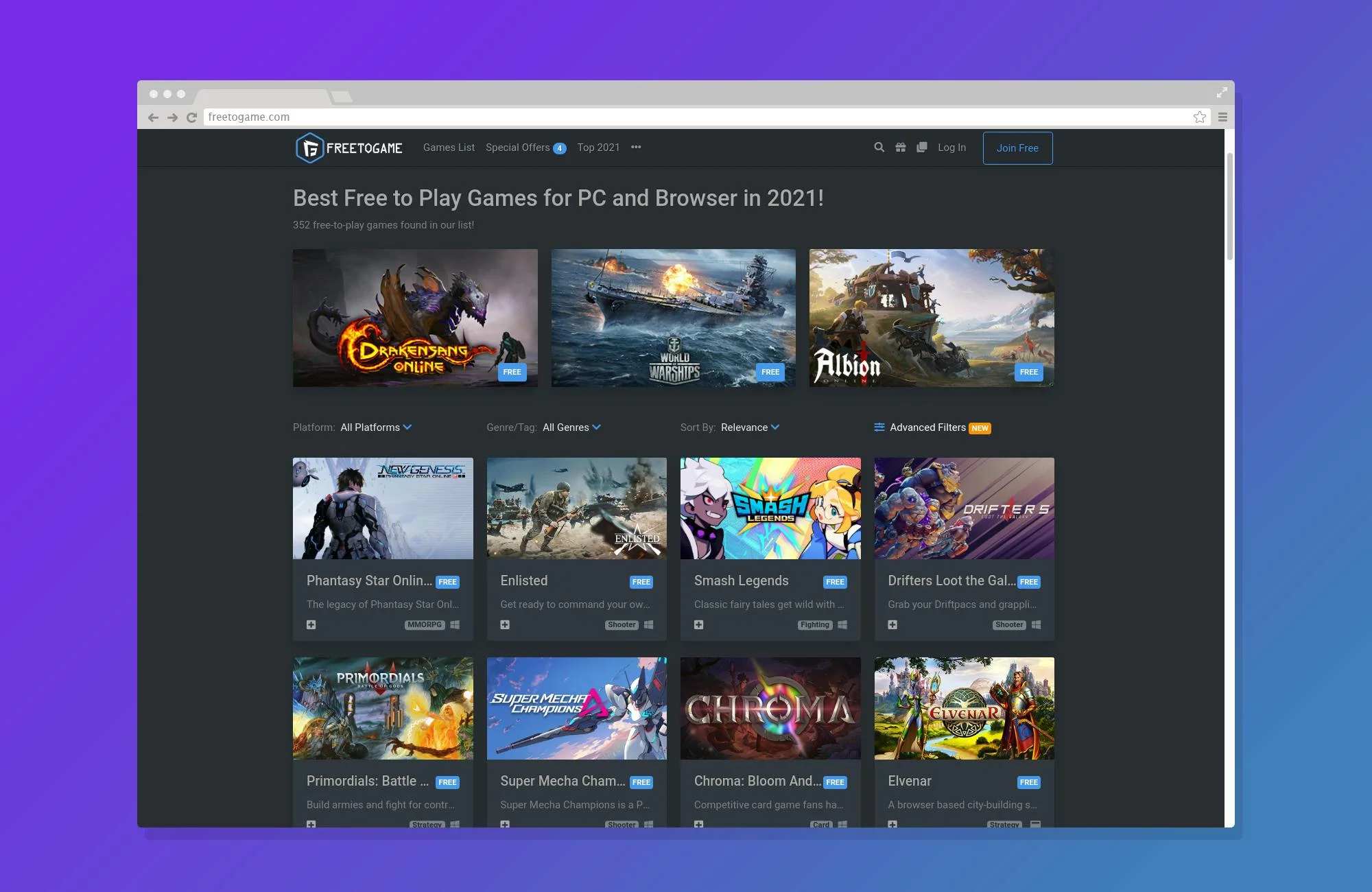Image resolution: width=1372 pixels, height=892 pixels.
Task: Click the gift giveaways icon in navbar
Action: pyautogui.click(x=901, y=148)
